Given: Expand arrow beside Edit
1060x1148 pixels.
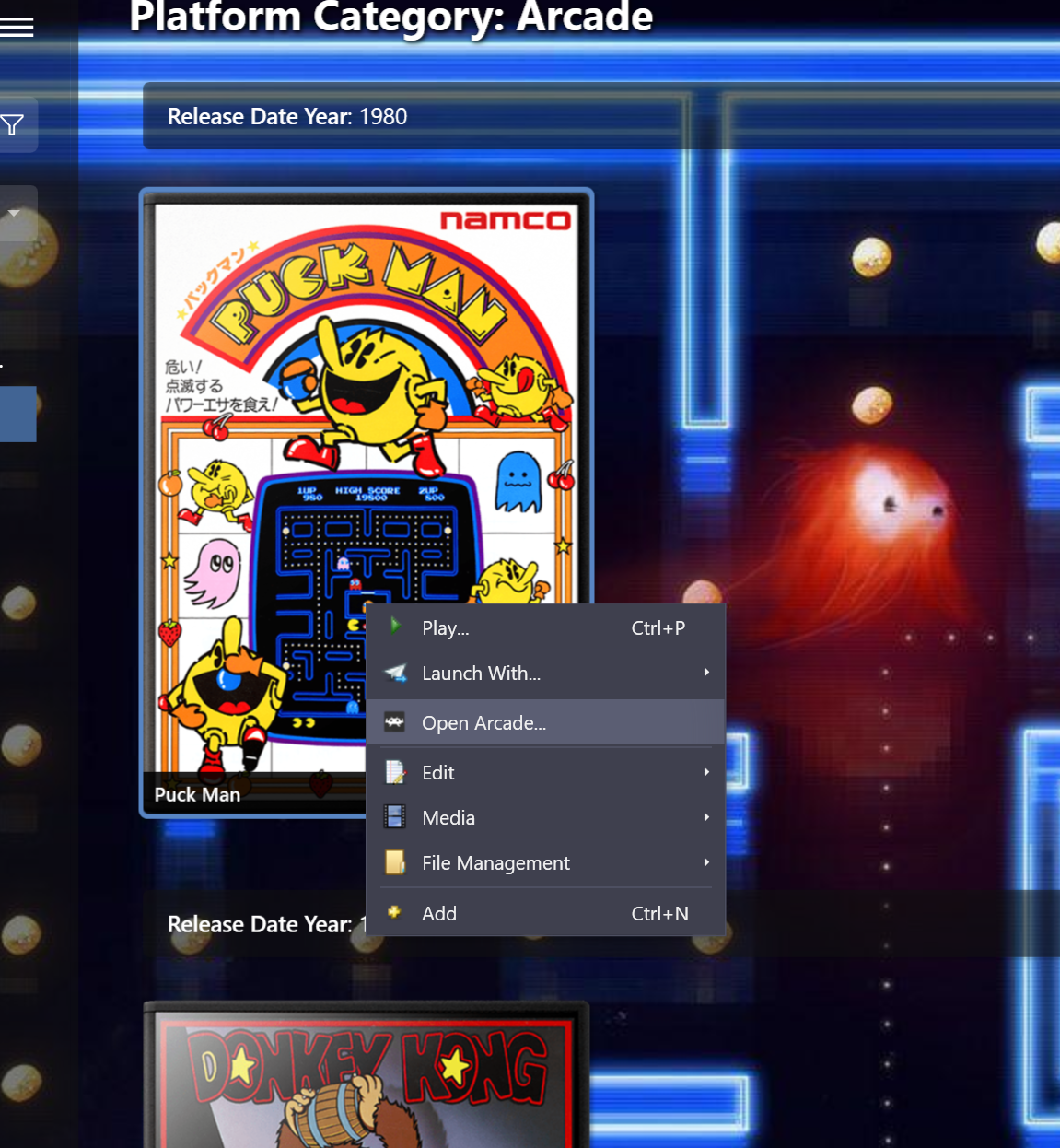Looking at the screenshot, I should tap(706, 772).
